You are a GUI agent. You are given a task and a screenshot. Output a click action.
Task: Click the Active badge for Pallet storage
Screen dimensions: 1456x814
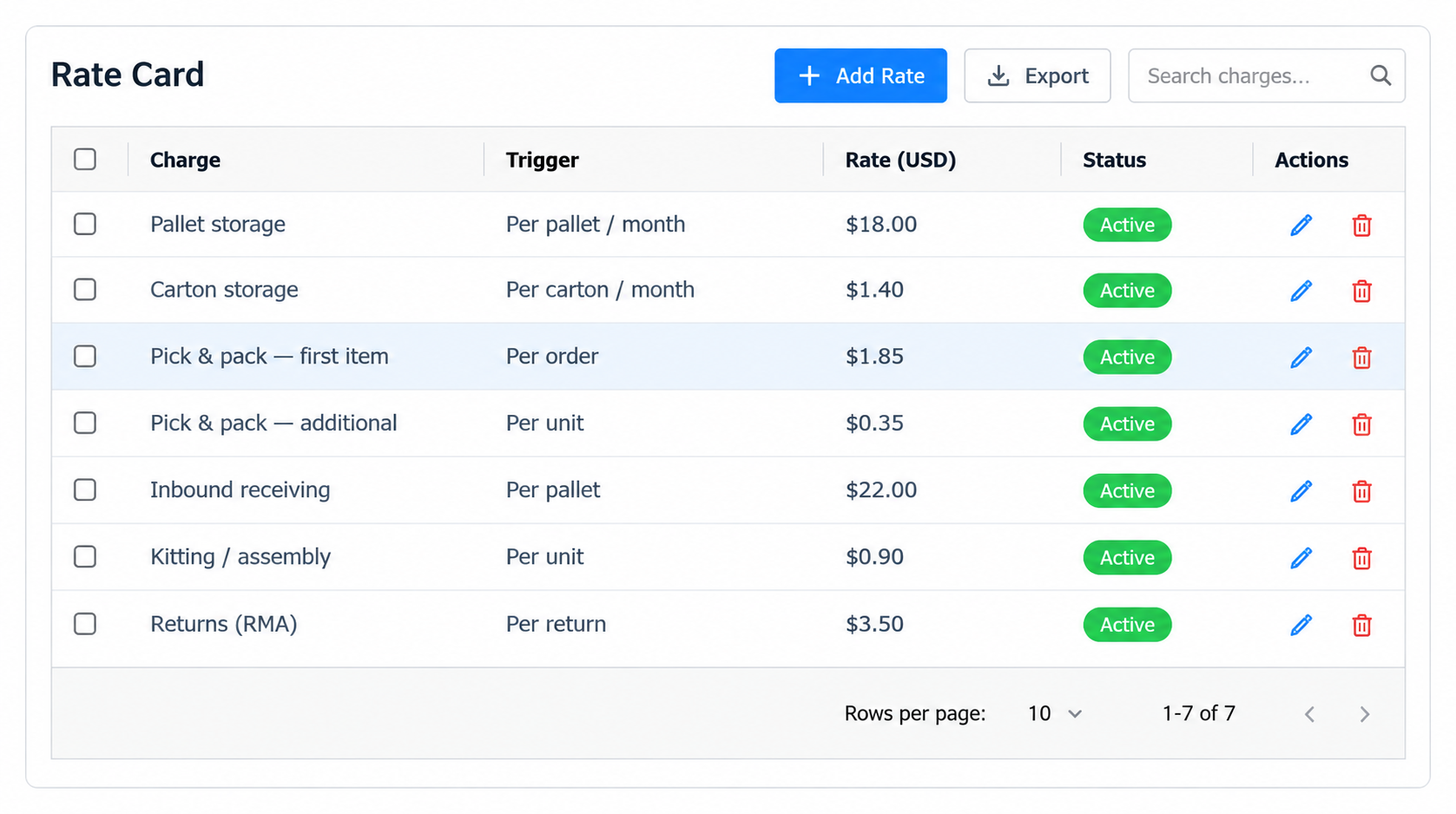[1127, 225]
